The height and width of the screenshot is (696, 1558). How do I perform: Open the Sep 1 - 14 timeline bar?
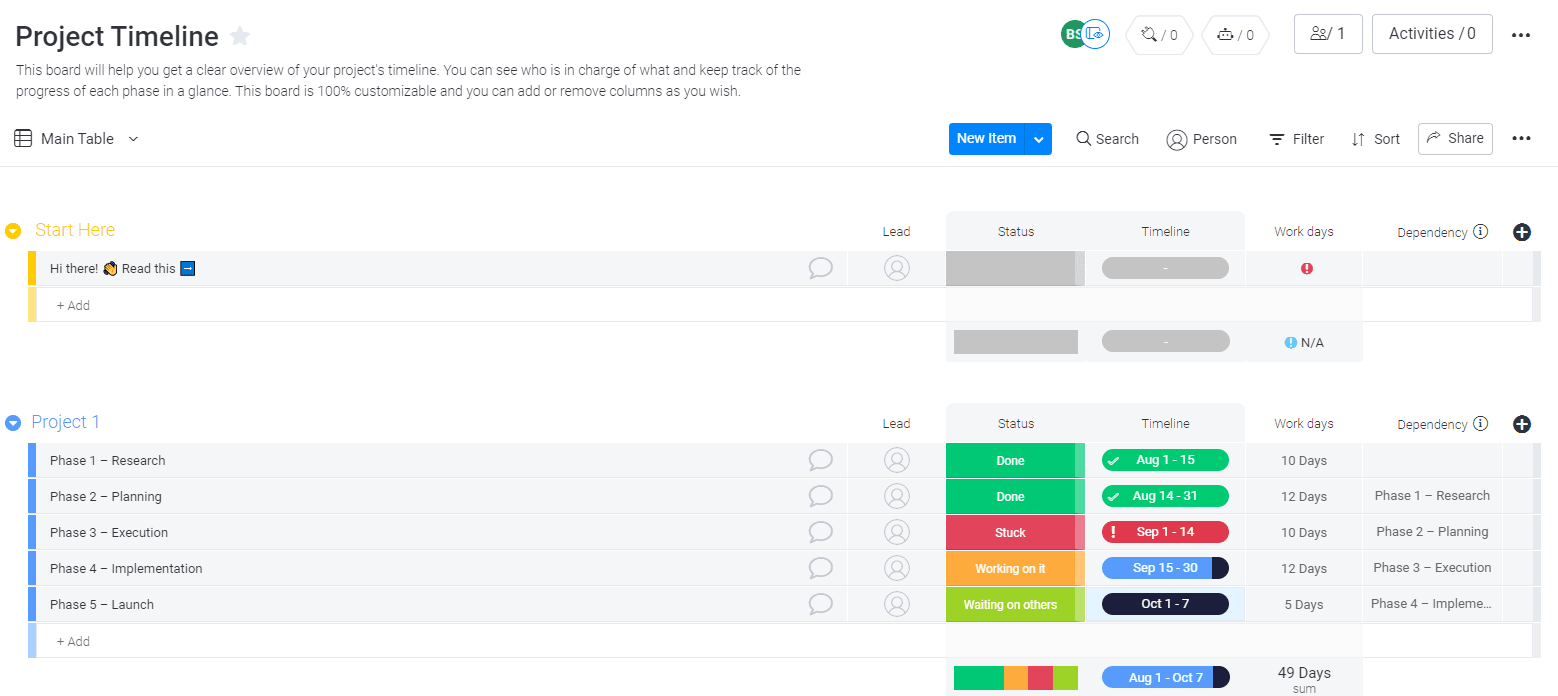tap(1165, 532)
